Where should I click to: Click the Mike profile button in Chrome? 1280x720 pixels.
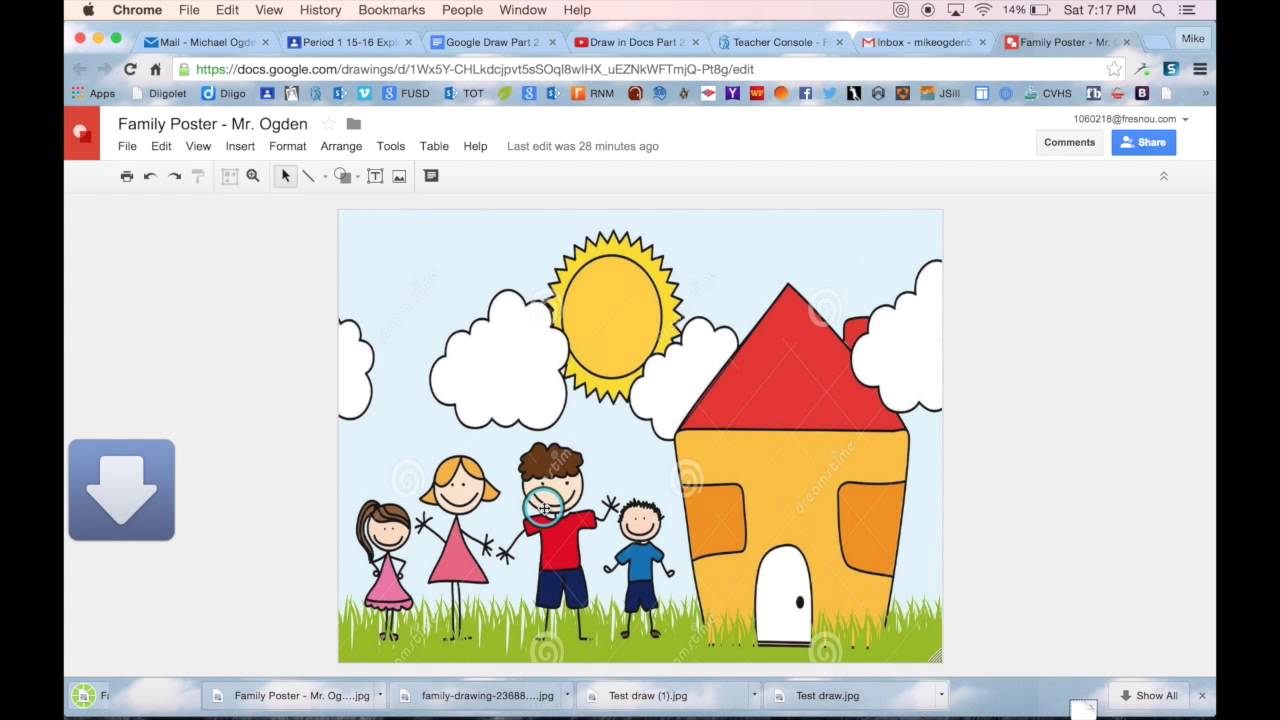tap(1193, 38)
